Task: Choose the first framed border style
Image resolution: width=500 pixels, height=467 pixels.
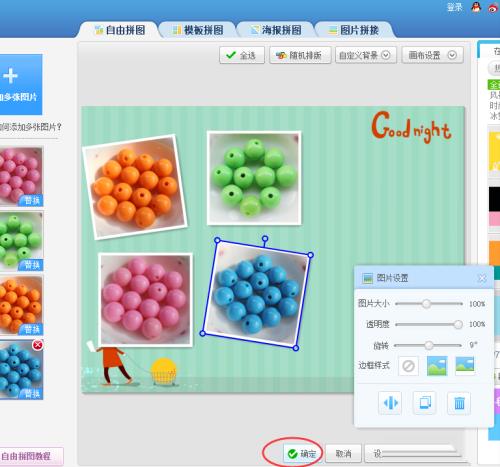Action: click(437, 366)
